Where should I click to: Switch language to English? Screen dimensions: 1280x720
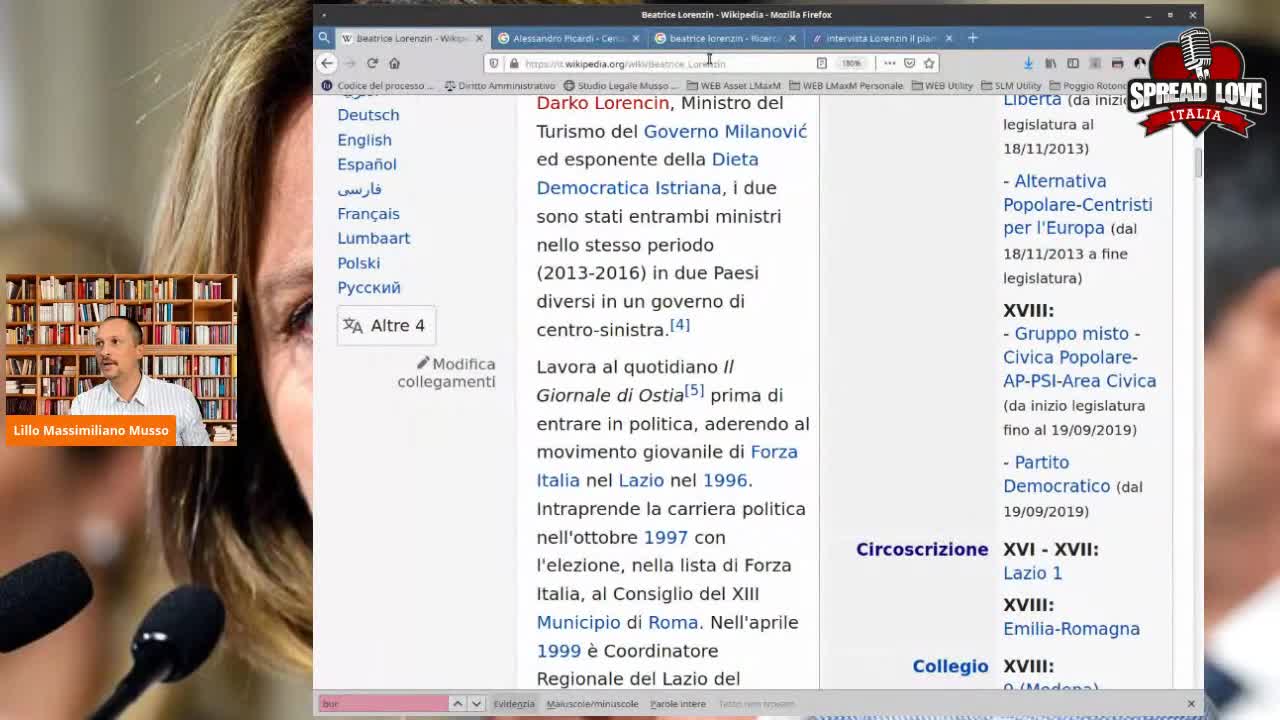coord(364,140)
